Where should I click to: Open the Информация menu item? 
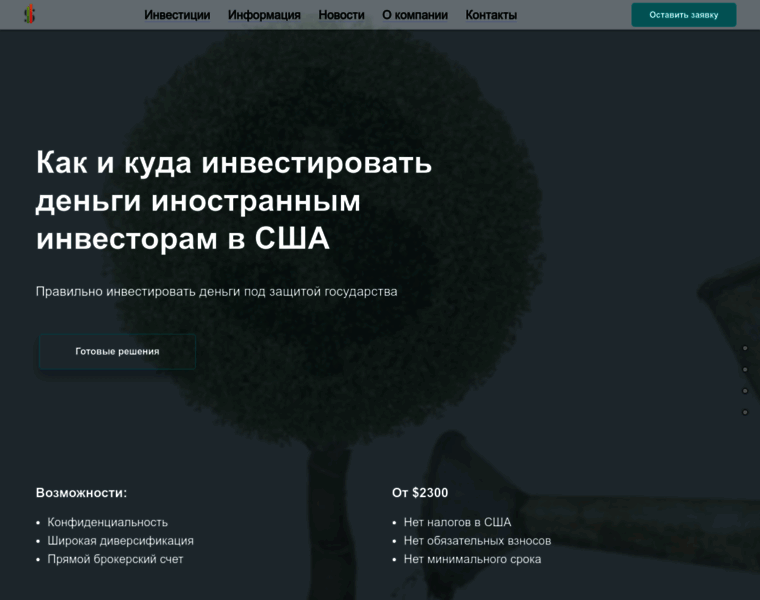[x=264, y=15]
